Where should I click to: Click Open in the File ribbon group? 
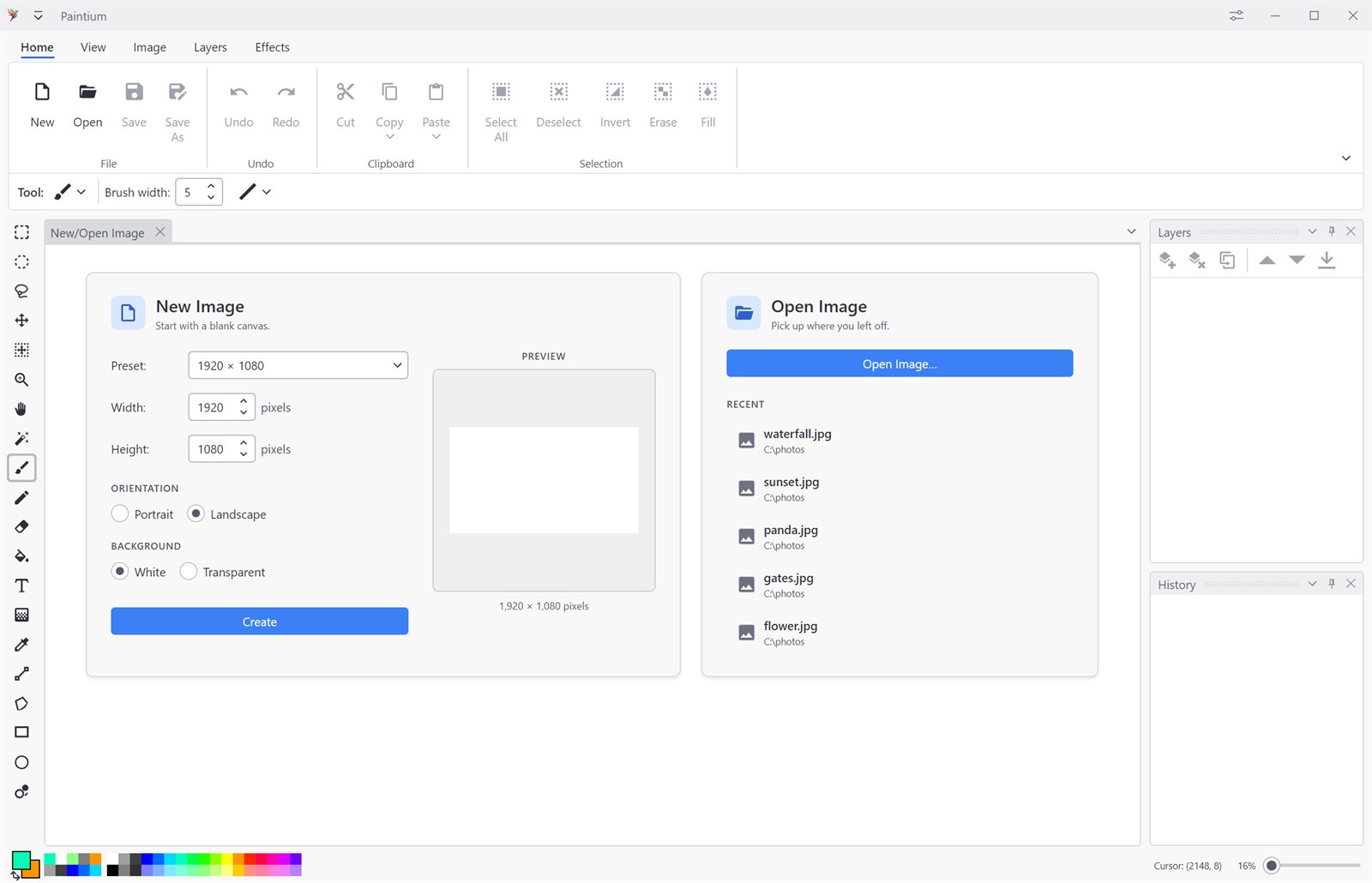click(87, 105)
